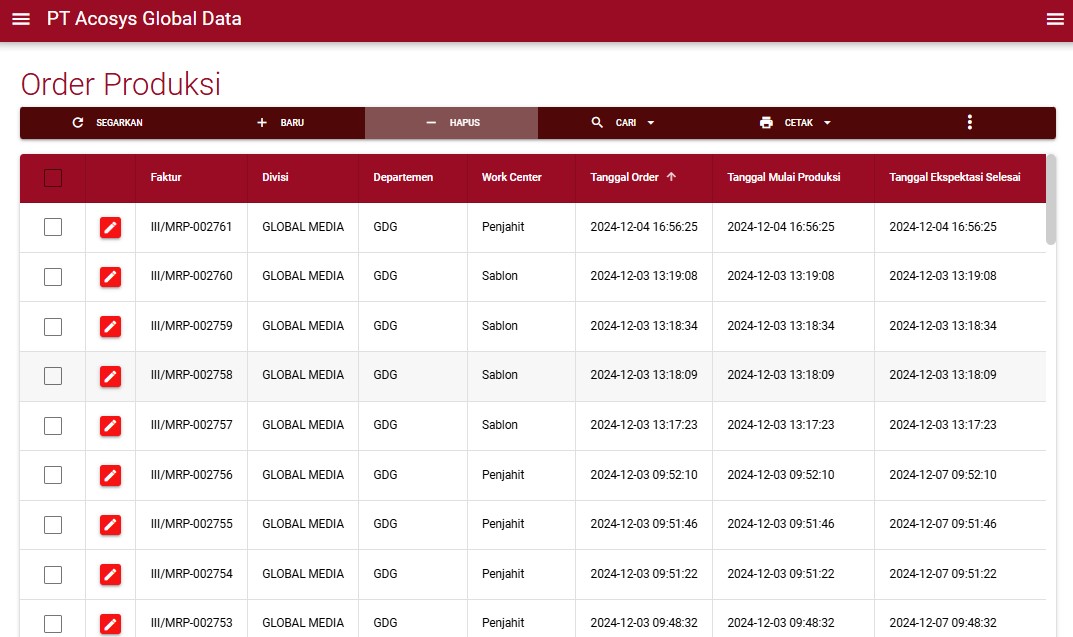Toggle the select-all checkbox in header
The width and height of the screenshot is (1073, 637).
click(53, 178)
